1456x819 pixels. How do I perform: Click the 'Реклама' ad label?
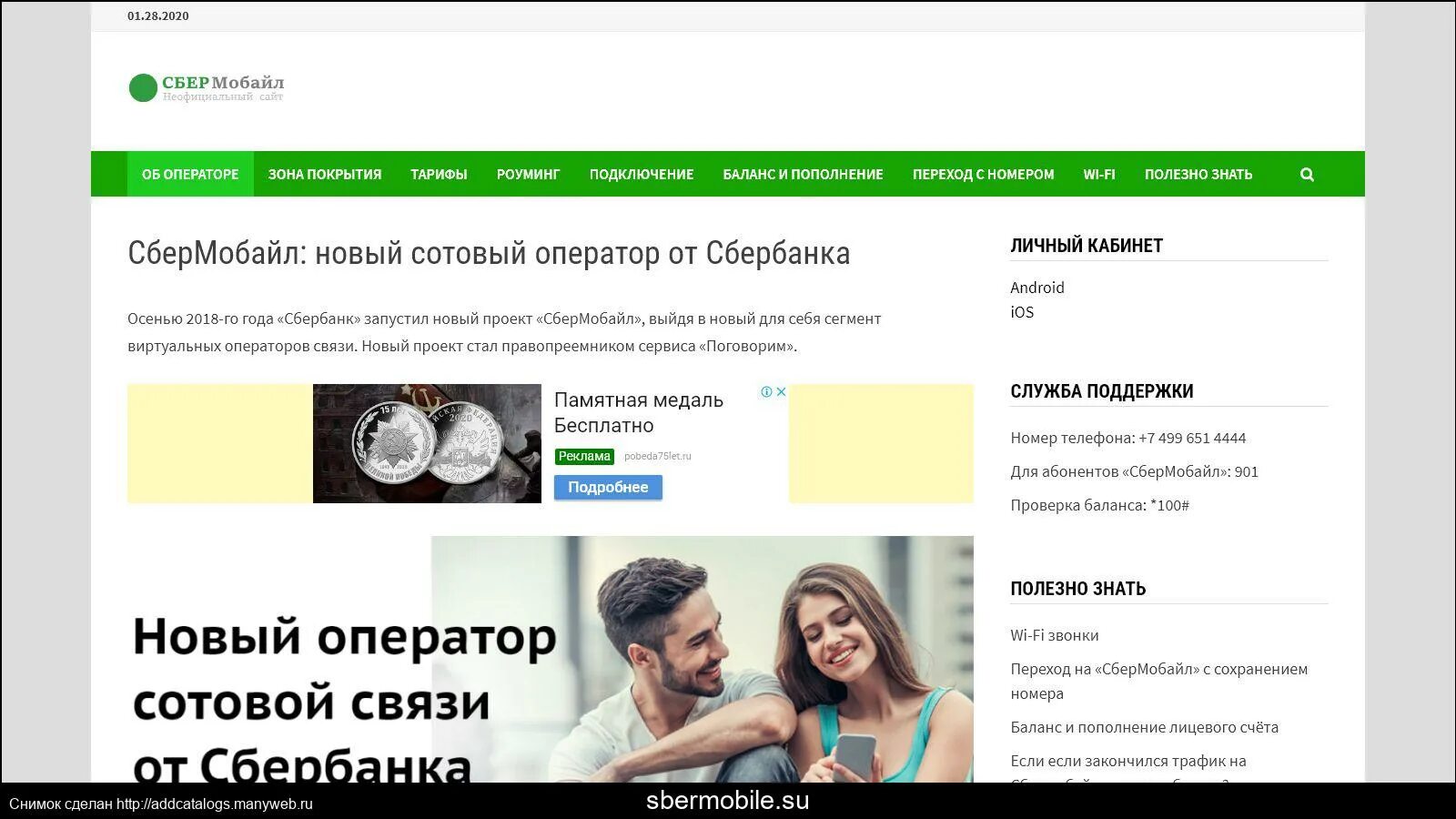(x=584, y=456)
